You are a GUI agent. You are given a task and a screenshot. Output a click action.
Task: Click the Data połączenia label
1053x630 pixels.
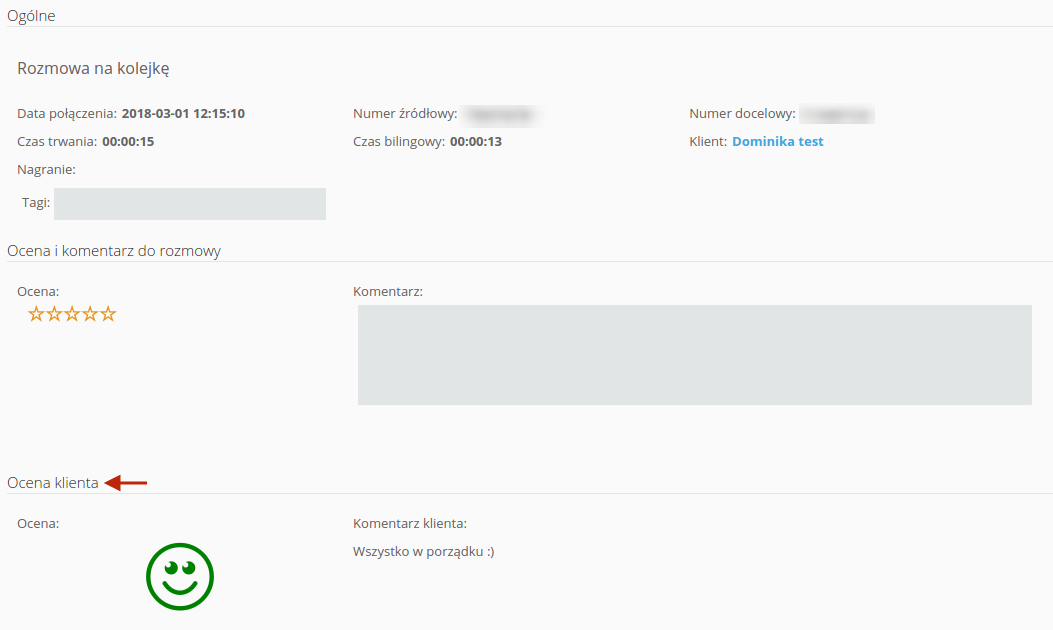67,114
